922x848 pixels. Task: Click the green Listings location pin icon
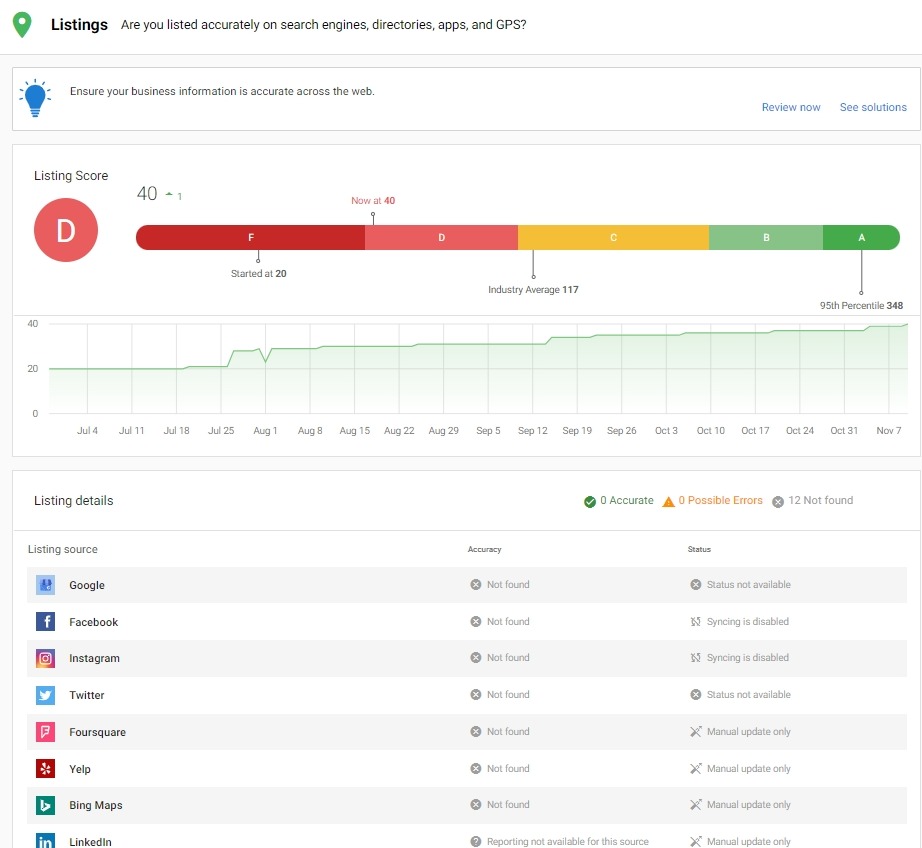(x=22, y=25)
